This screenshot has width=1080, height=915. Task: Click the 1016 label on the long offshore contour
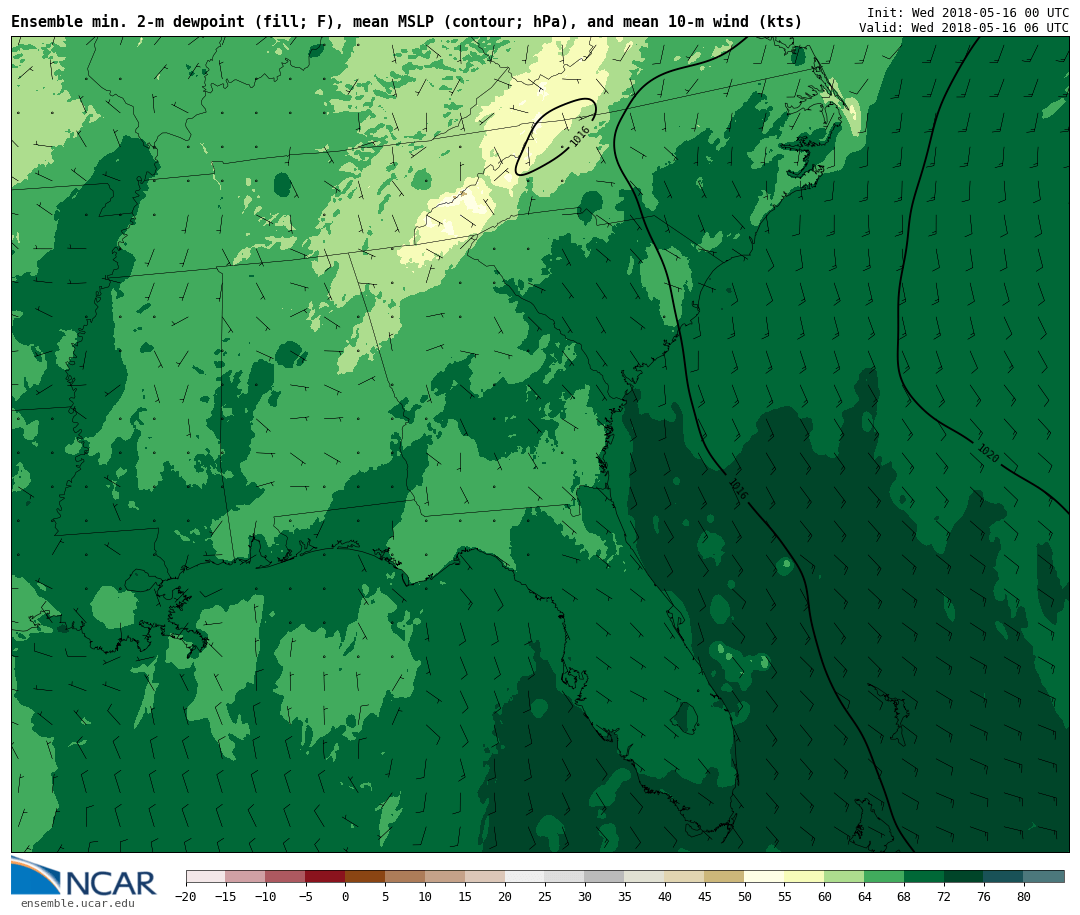[737, 489]
